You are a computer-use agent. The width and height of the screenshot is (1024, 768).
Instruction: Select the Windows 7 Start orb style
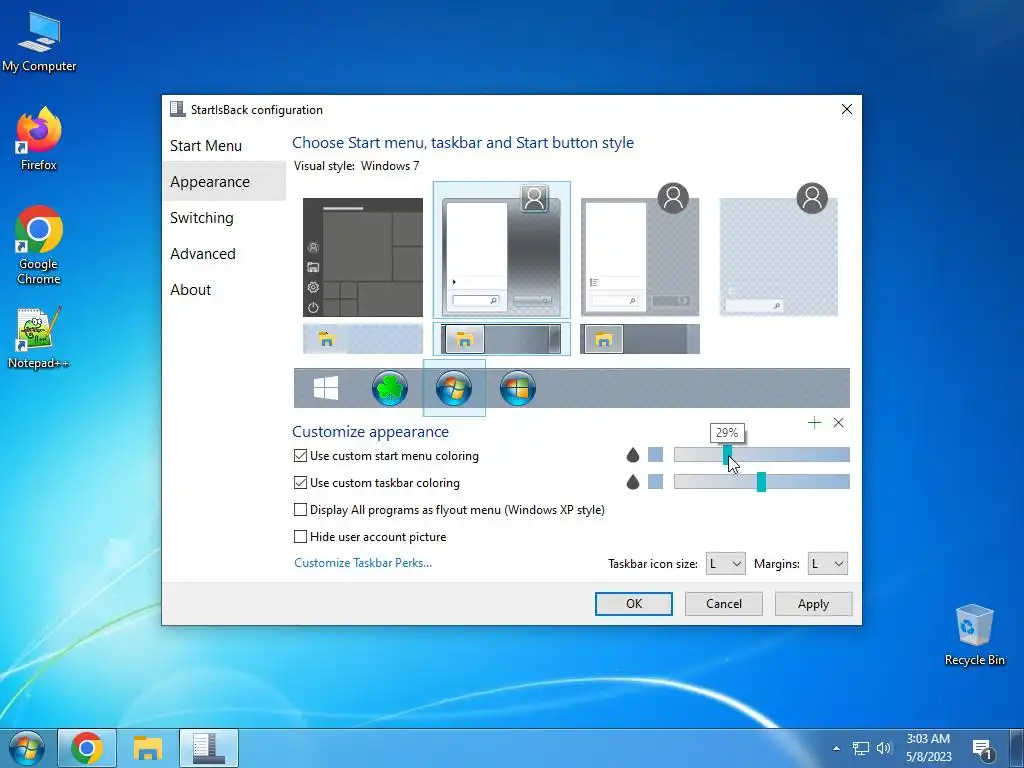point(454,388)
